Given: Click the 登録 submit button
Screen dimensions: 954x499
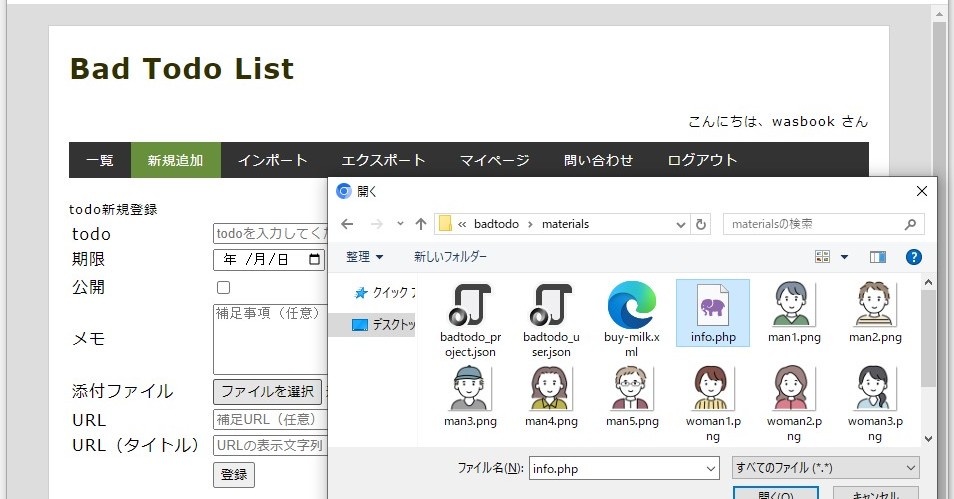Looking at the screenshot, I should 234,474.
